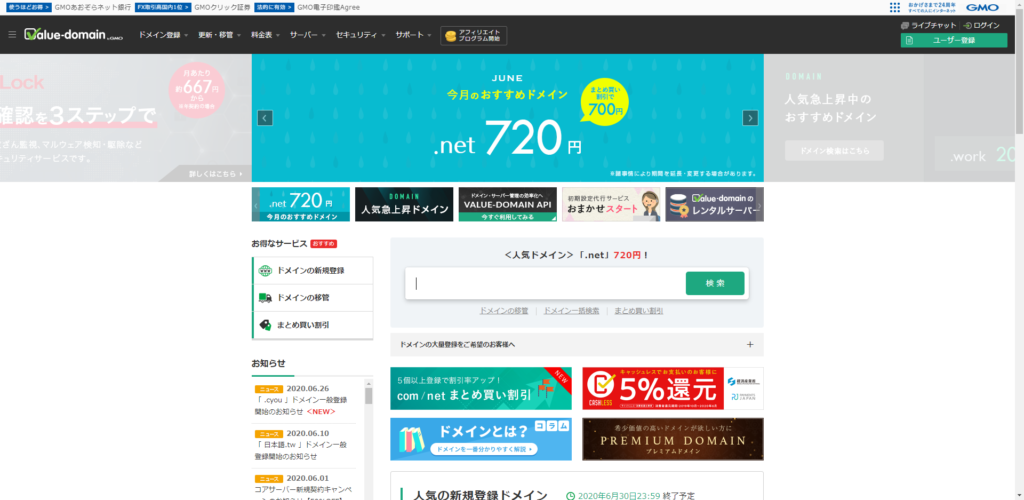Click the tag icon for まとめ買い割引

pyautogui.click(x=265, y=324)
